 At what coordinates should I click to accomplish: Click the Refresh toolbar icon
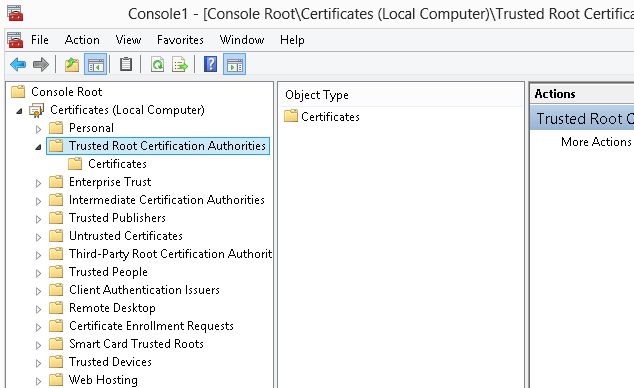[x=157, y=64]
